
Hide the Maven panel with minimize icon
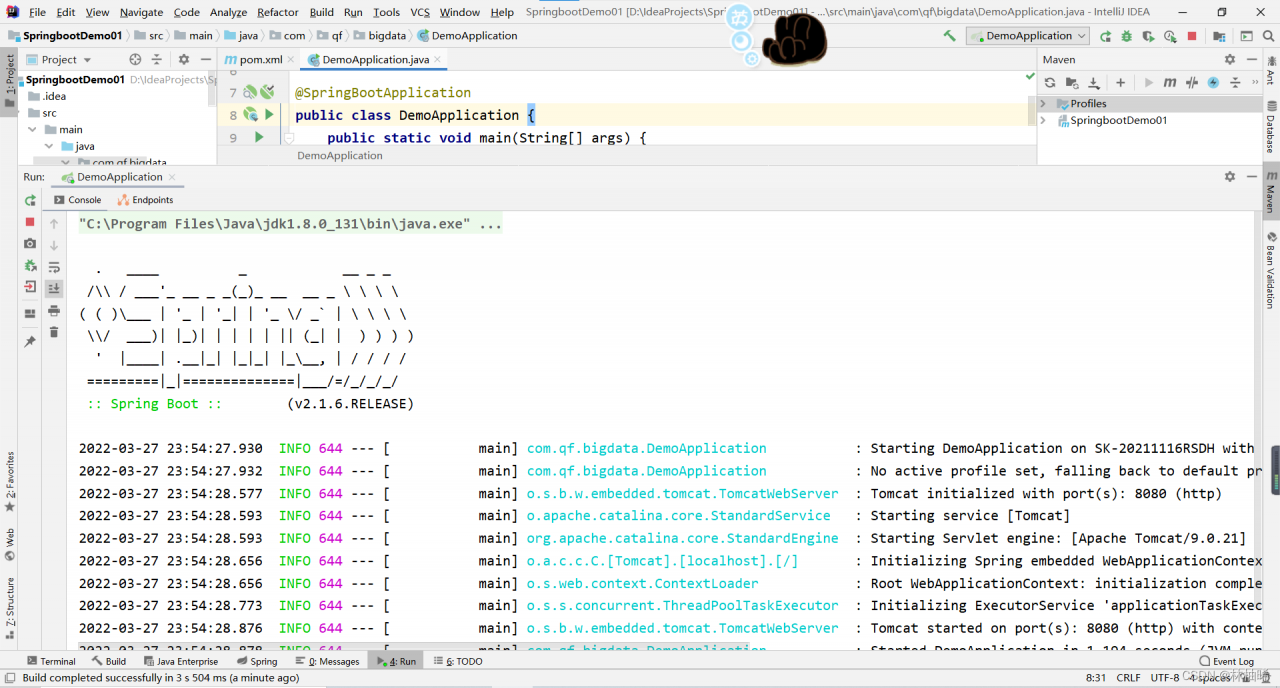tap(1251, 59)
